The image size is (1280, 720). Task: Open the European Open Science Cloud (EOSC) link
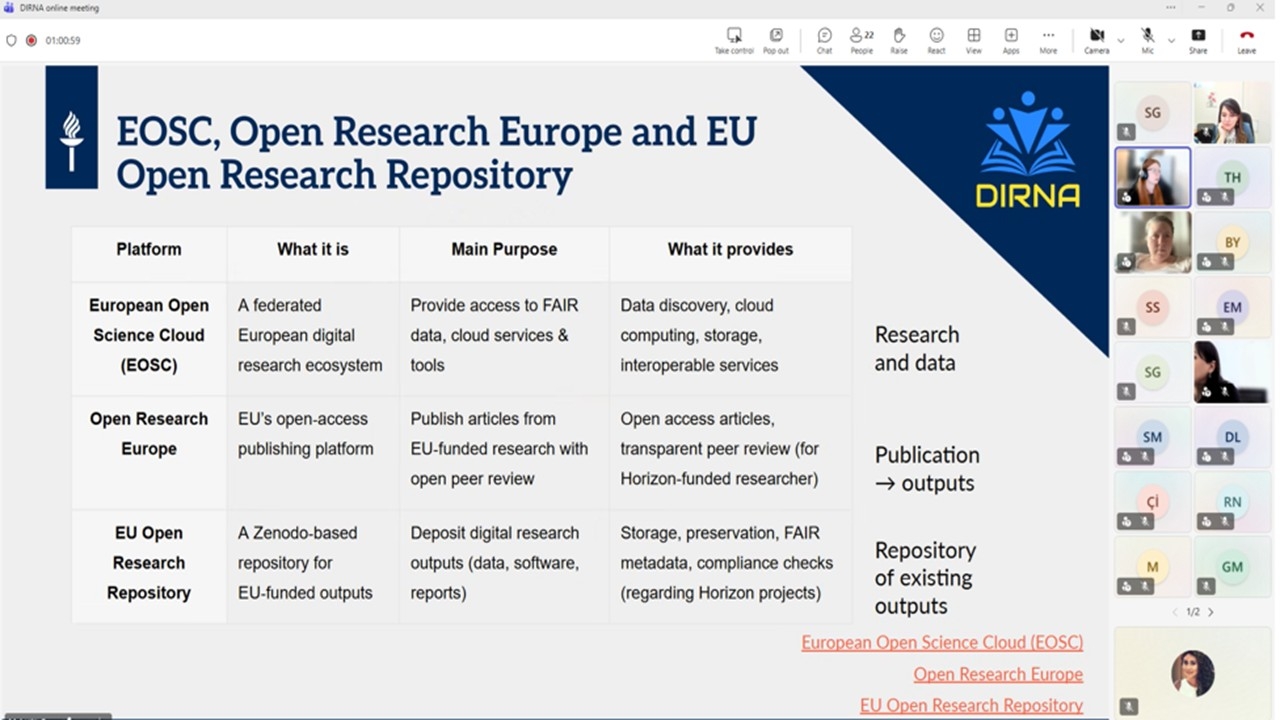[x=941, y=643]
